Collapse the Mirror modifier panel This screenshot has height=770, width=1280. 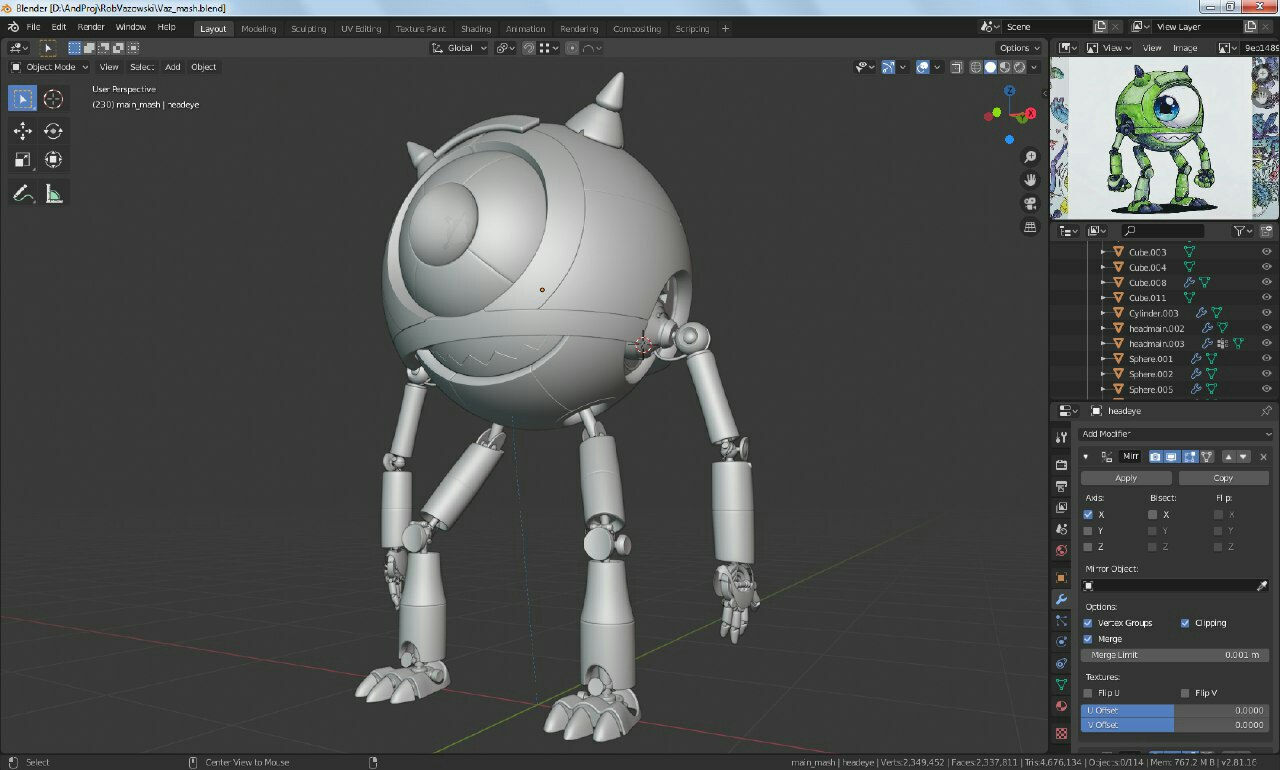point(1087,456)
